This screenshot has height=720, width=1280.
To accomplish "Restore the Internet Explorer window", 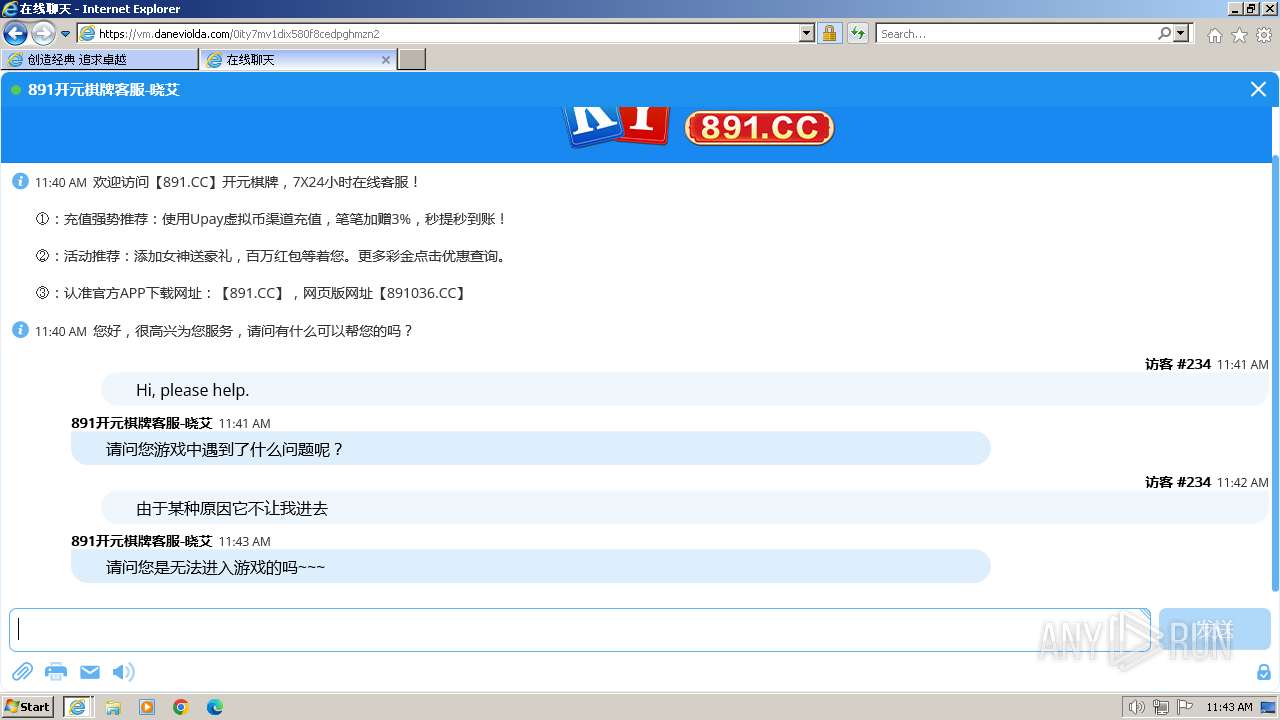I will pos(1250,8).
